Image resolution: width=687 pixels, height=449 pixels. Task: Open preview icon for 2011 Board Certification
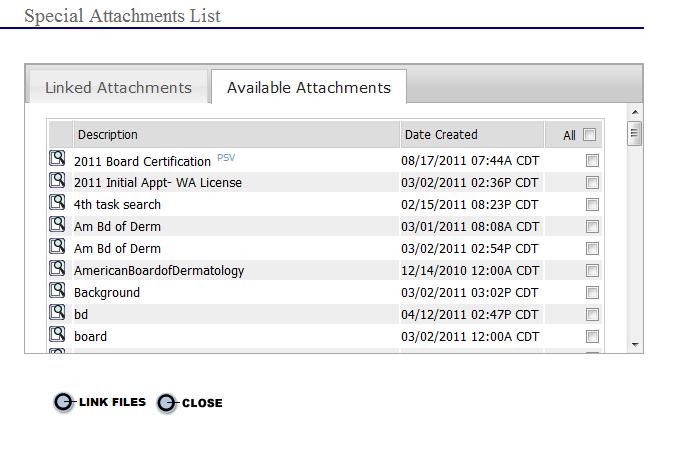click(58, 159)
